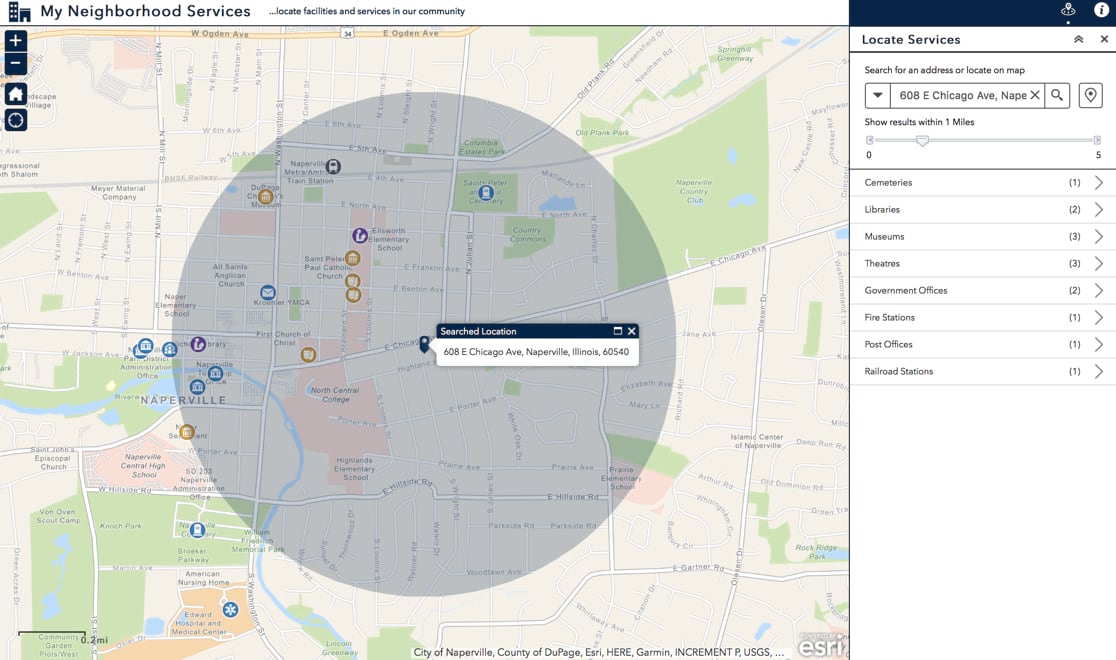Zoom in on the map
Viewport: 1116px width, 660px height.
(x=16, y=41)
